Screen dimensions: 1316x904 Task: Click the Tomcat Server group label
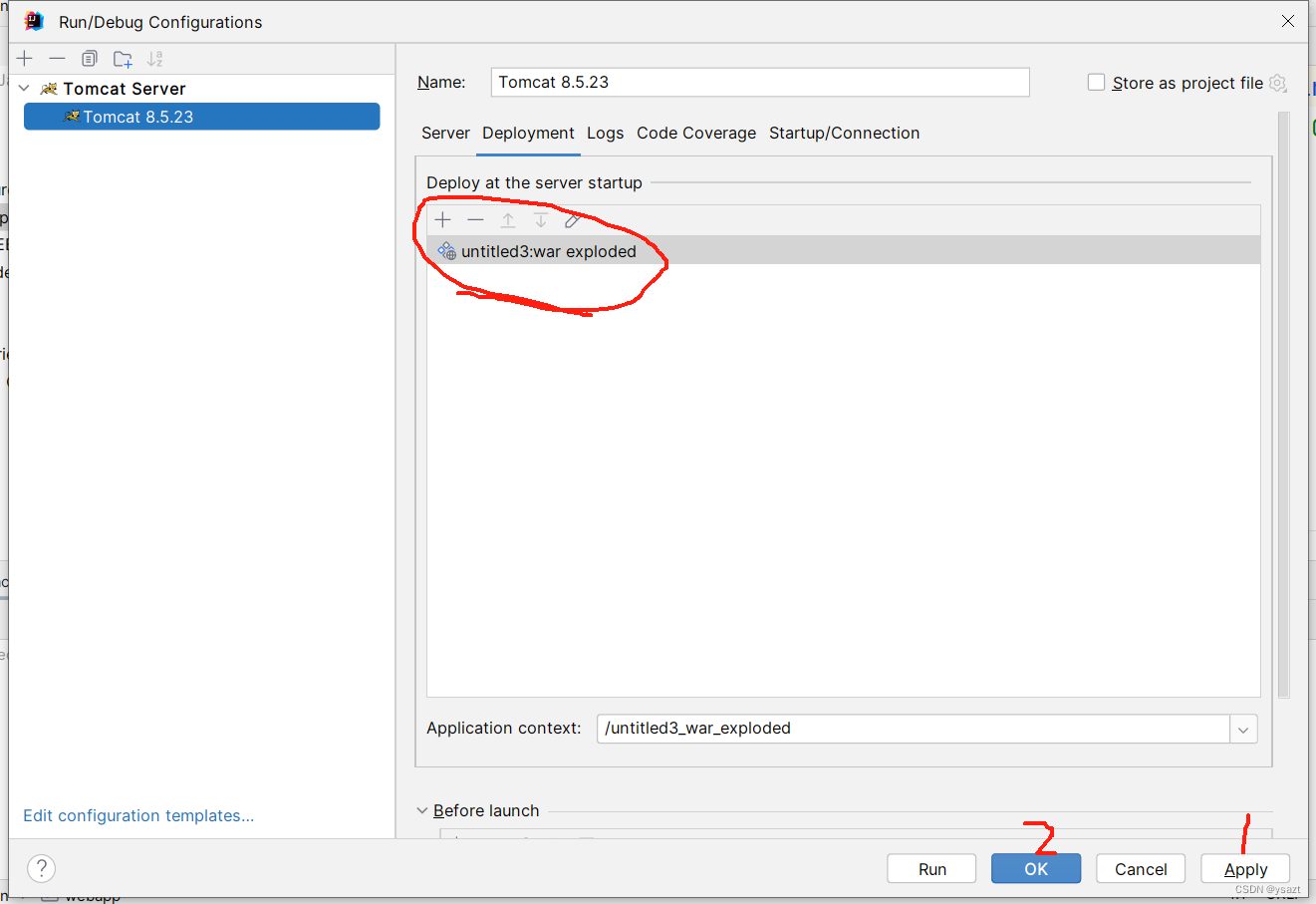click(125, 89)
